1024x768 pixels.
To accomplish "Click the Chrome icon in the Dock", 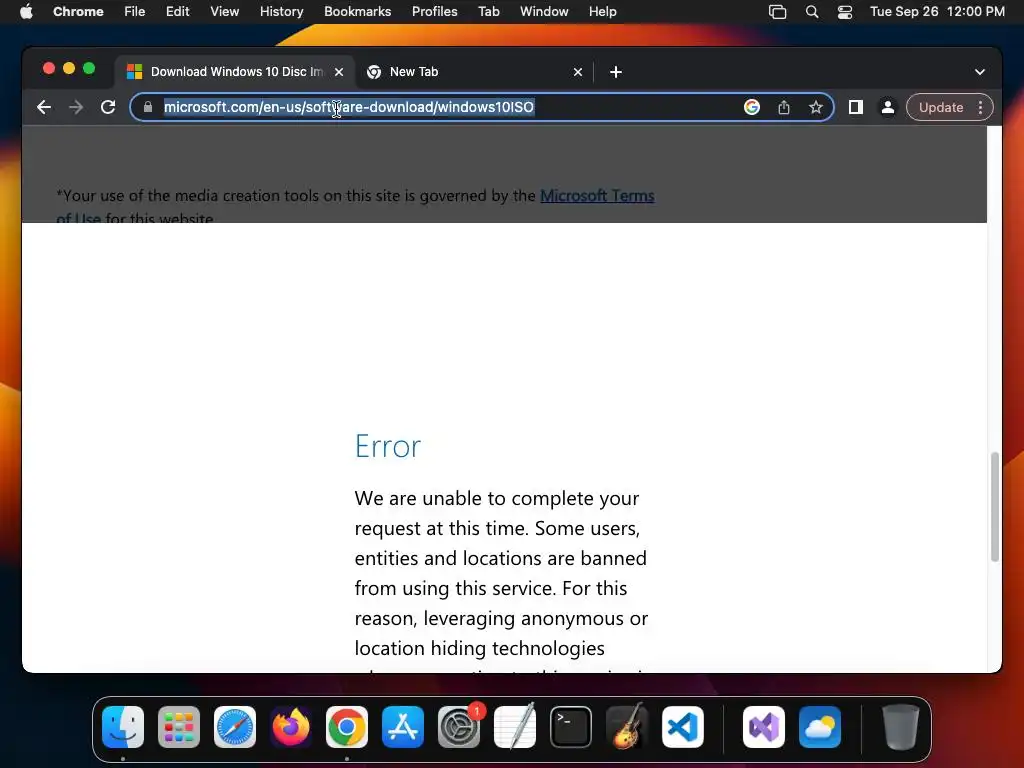I will point(347,727).
